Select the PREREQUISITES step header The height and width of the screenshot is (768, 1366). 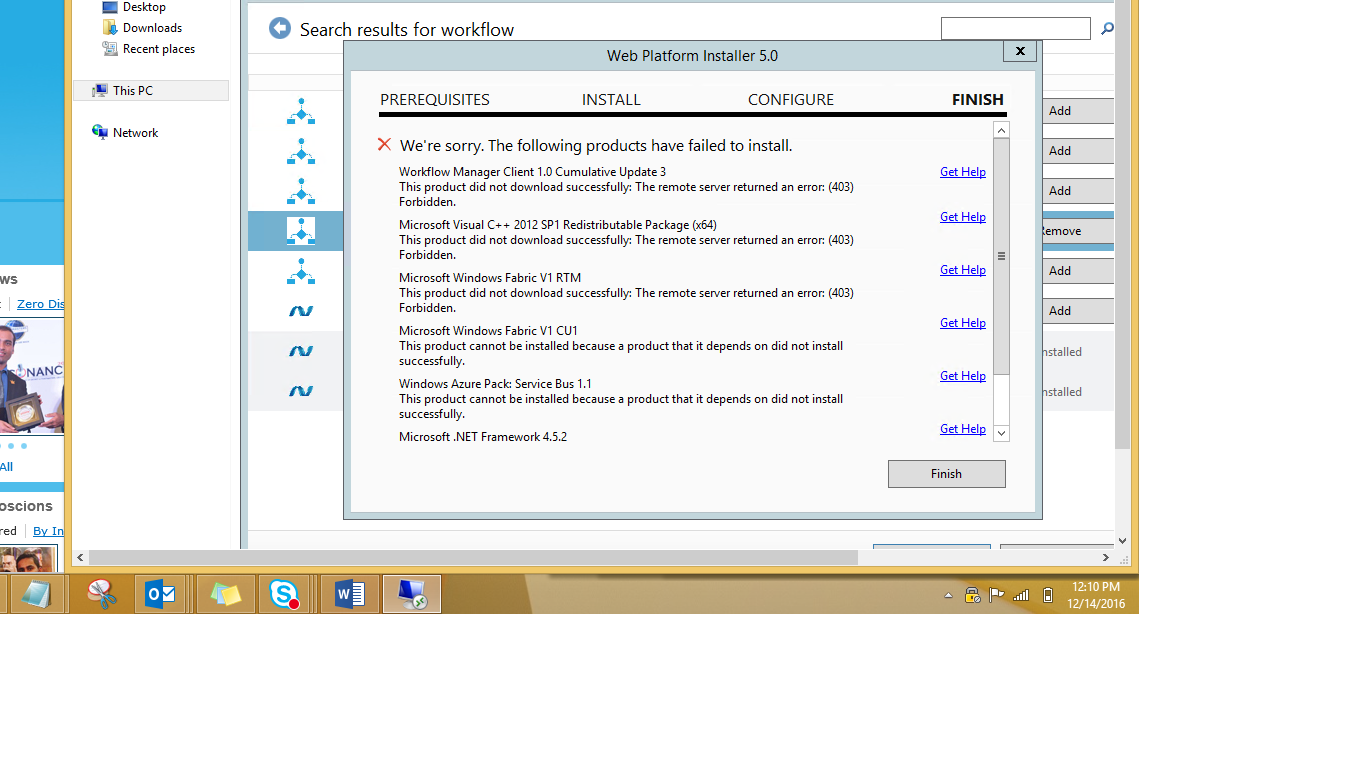coord(435,100)
